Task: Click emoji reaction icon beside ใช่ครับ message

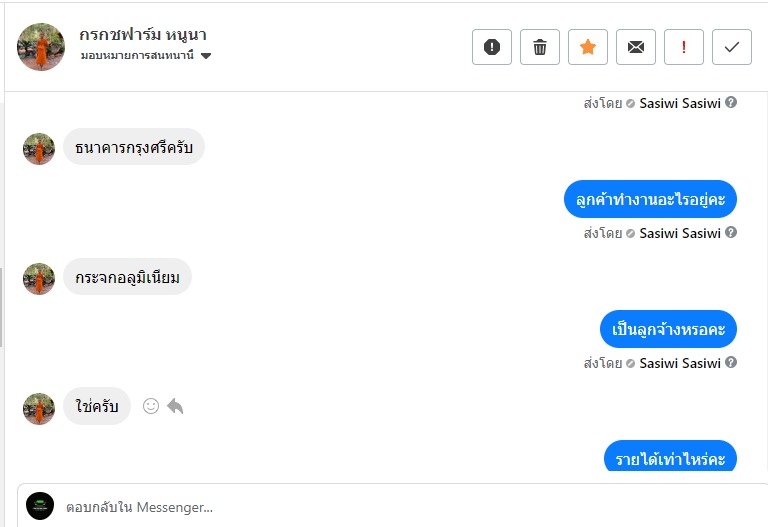Action: point(151,406)
